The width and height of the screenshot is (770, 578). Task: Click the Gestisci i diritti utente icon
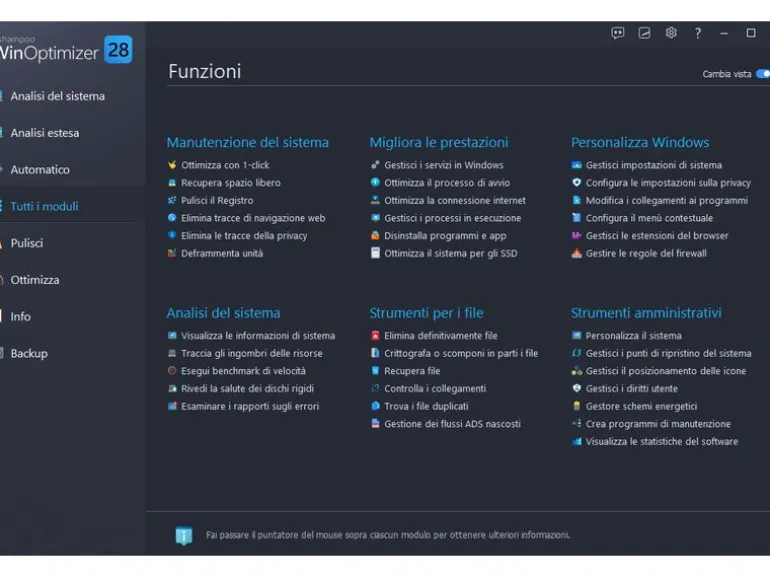[x=577, y=388]
